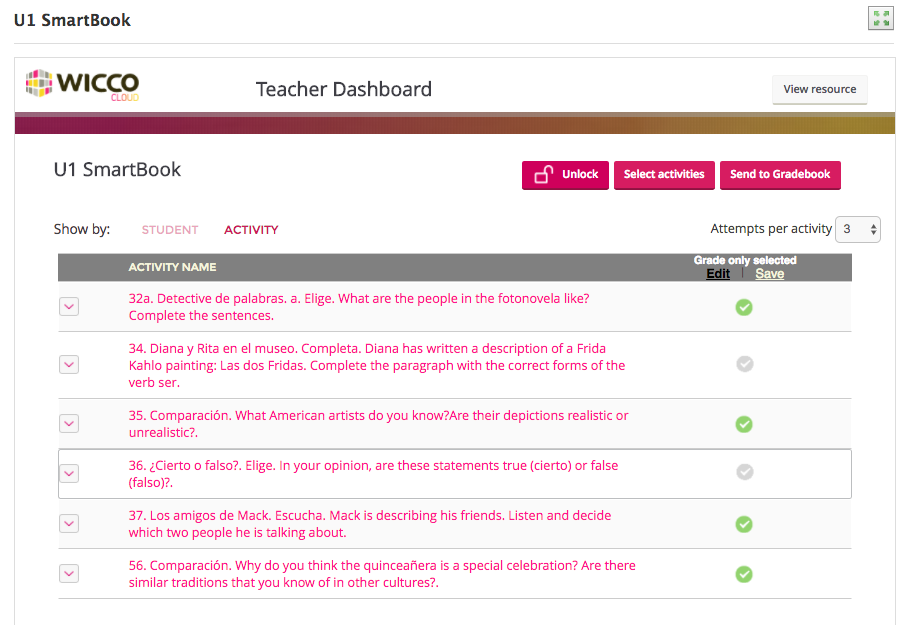Screen dimensions: 906x625
Task: Expand the 56 Comparación quinceañera row
Action: [x=69, y=574]
